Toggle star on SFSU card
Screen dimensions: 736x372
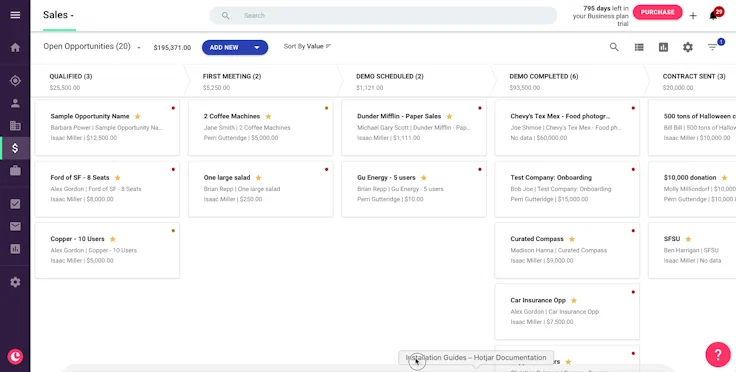click(688, 239)
